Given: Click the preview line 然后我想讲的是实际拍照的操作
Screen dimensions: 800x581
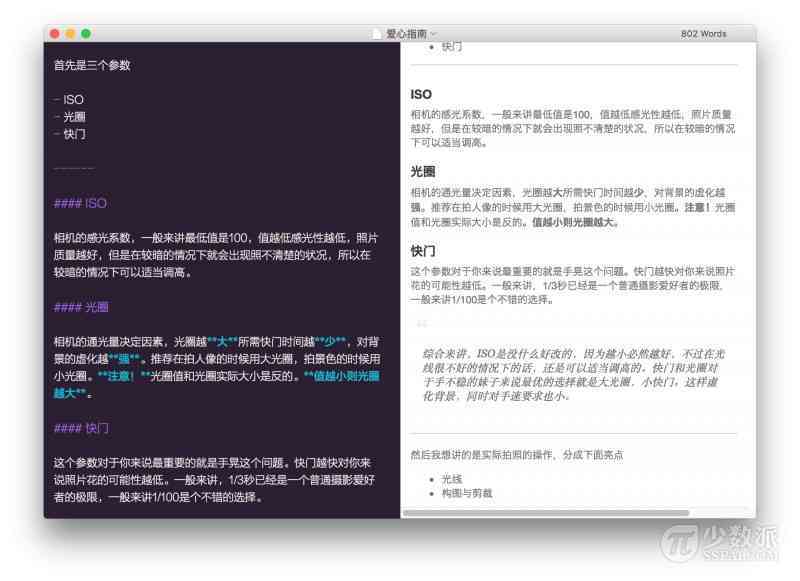Looking at the screenshot, I should tap(517, 455).
